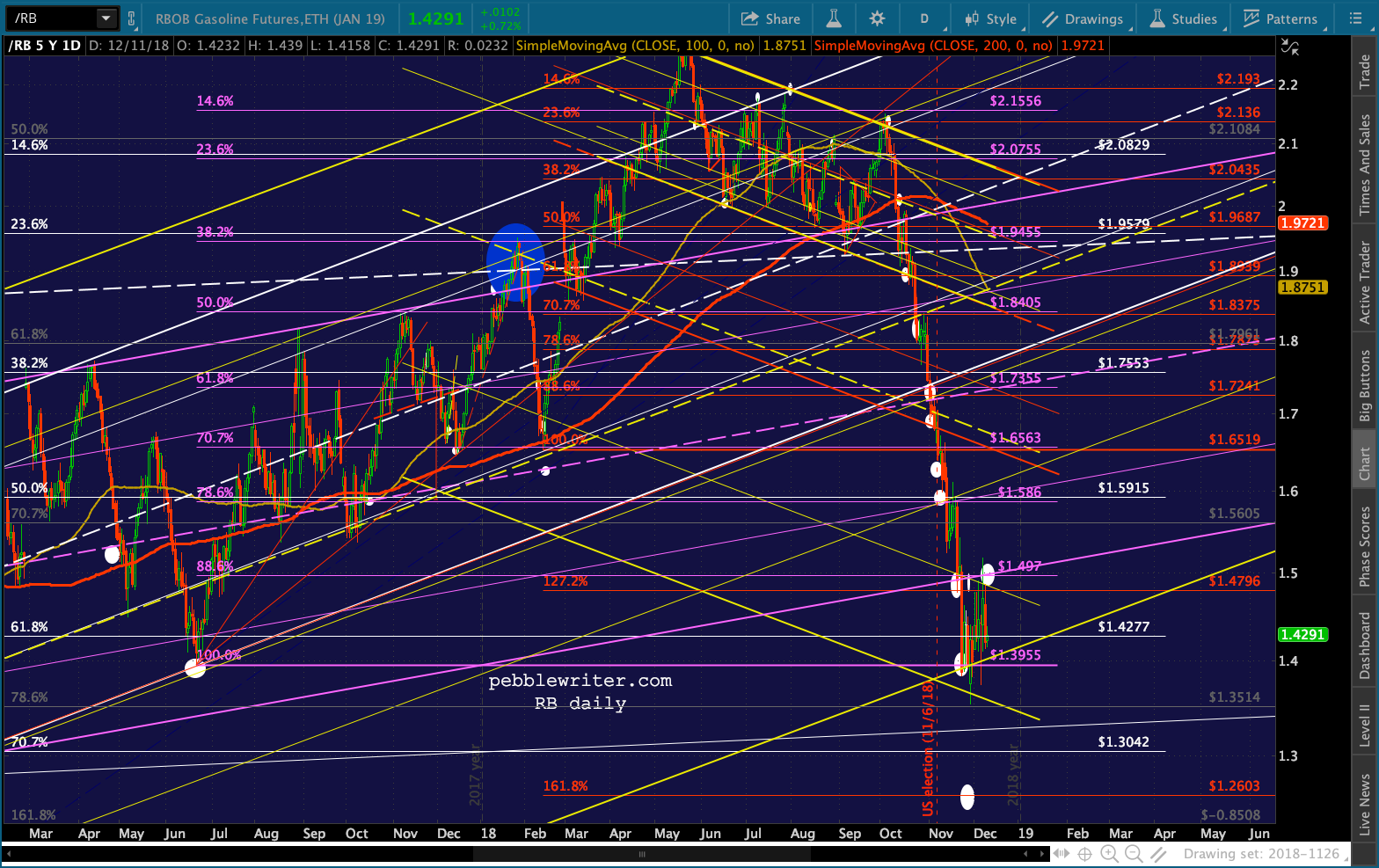Click the drawing tools slashes icon at bottom
This screenshot has height=868, width=1379.
[x=1160, y=854]
